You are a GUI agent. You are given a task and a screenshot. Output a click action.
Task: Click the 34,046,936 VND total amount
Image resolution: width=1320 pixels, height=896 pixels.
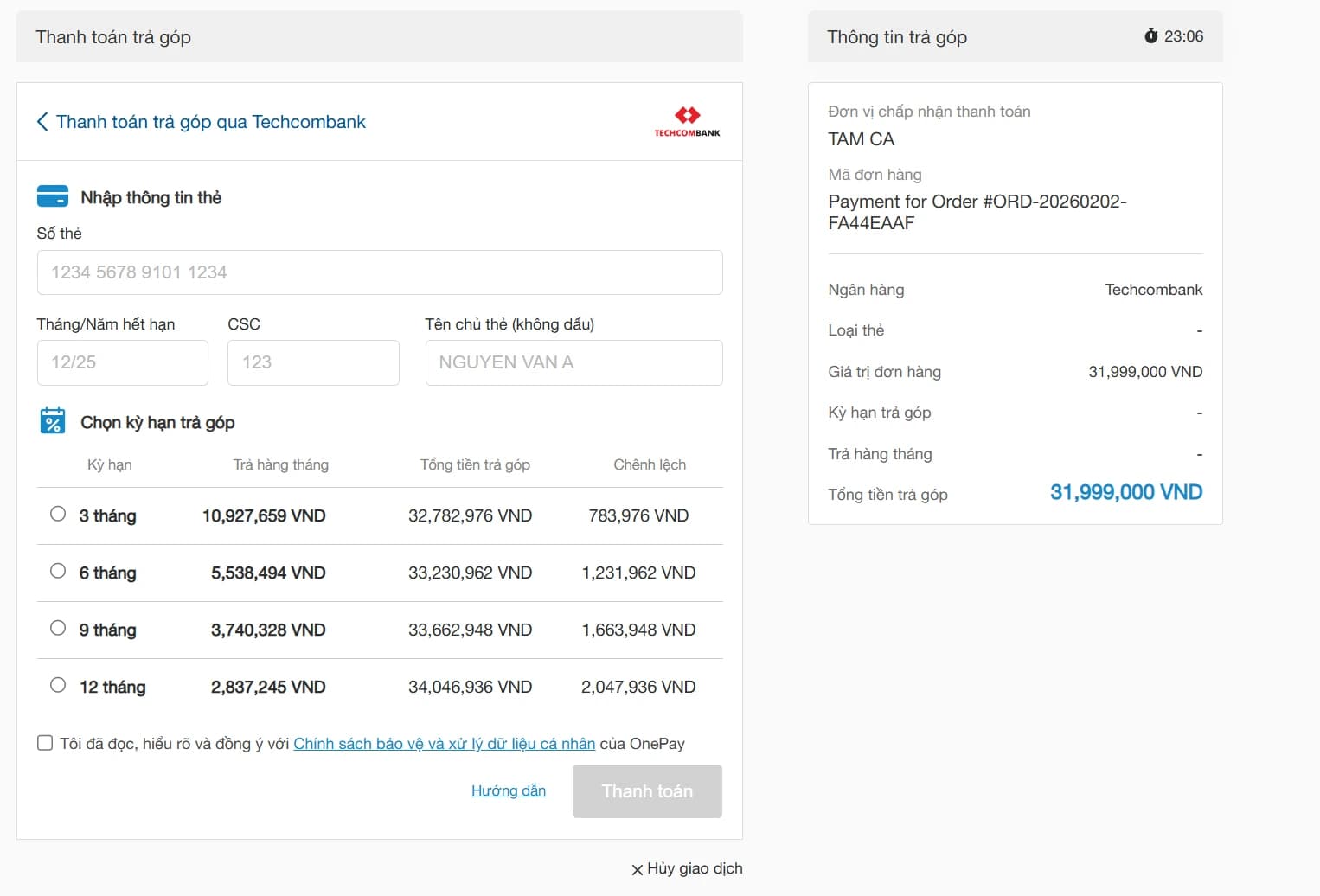470,687
